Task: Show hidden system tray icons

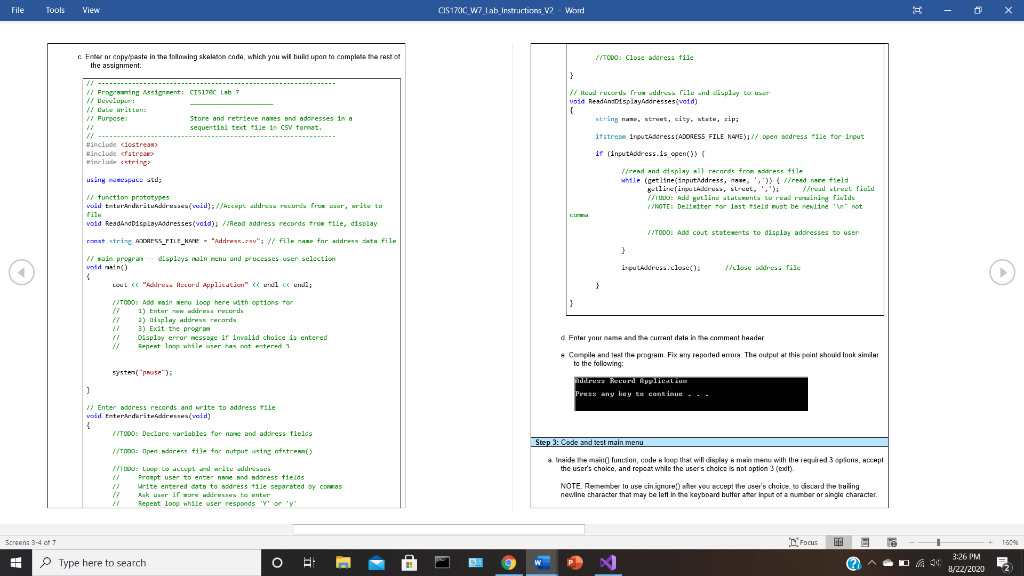Action: [x=871, y=563]
